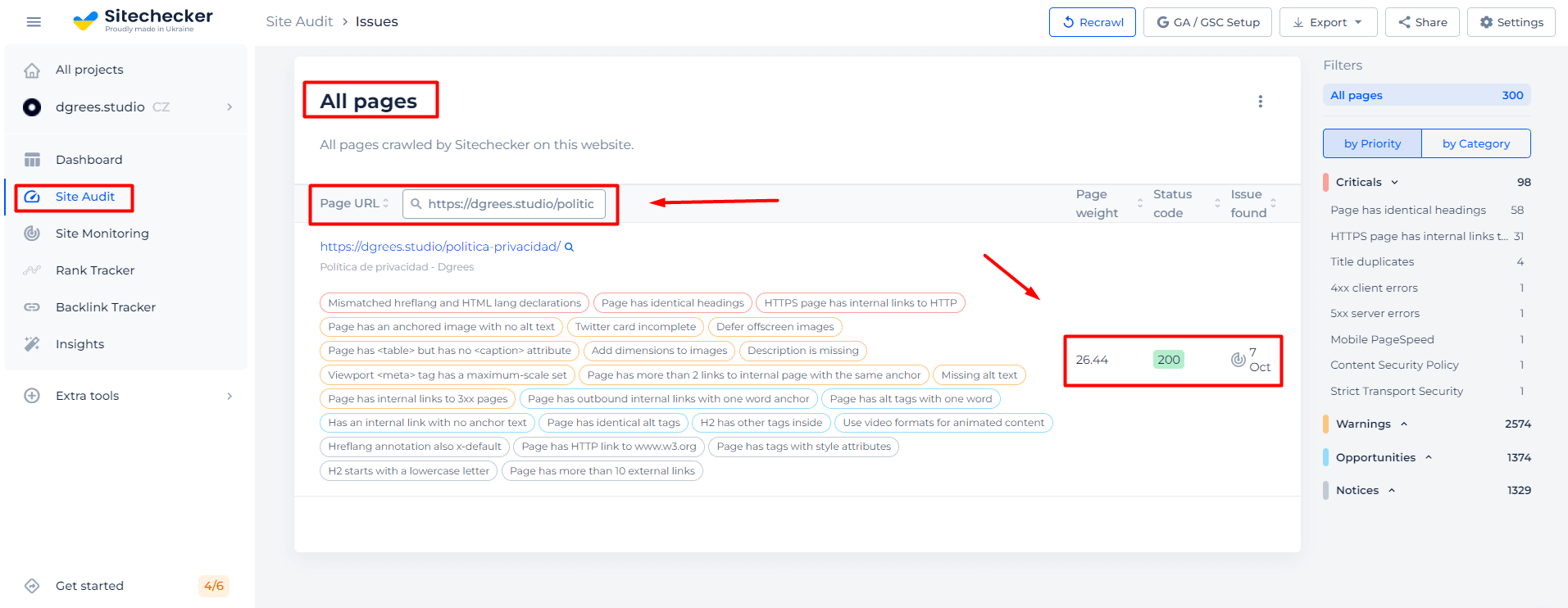Expand the Opportunities filter group

coord(1429,458)
